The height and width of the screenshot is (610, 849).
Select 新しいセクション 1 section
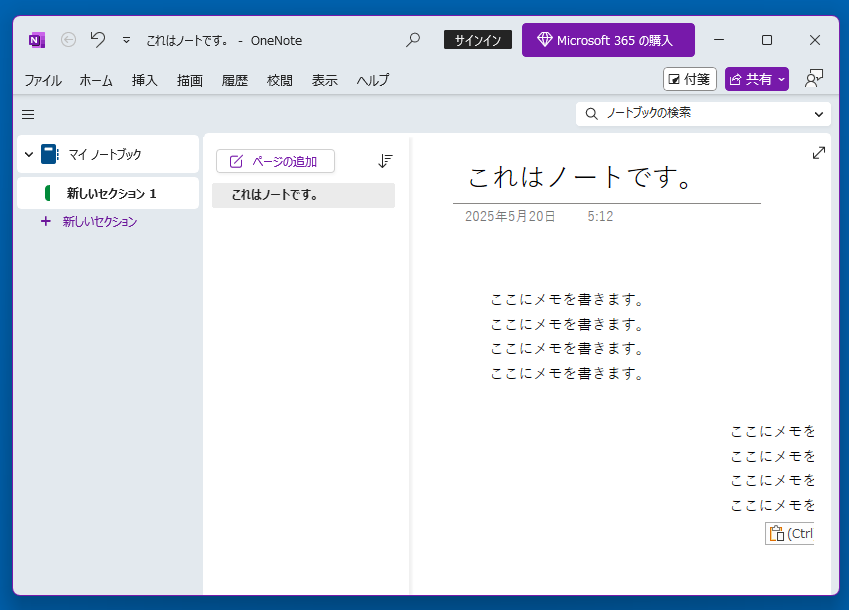108,193
